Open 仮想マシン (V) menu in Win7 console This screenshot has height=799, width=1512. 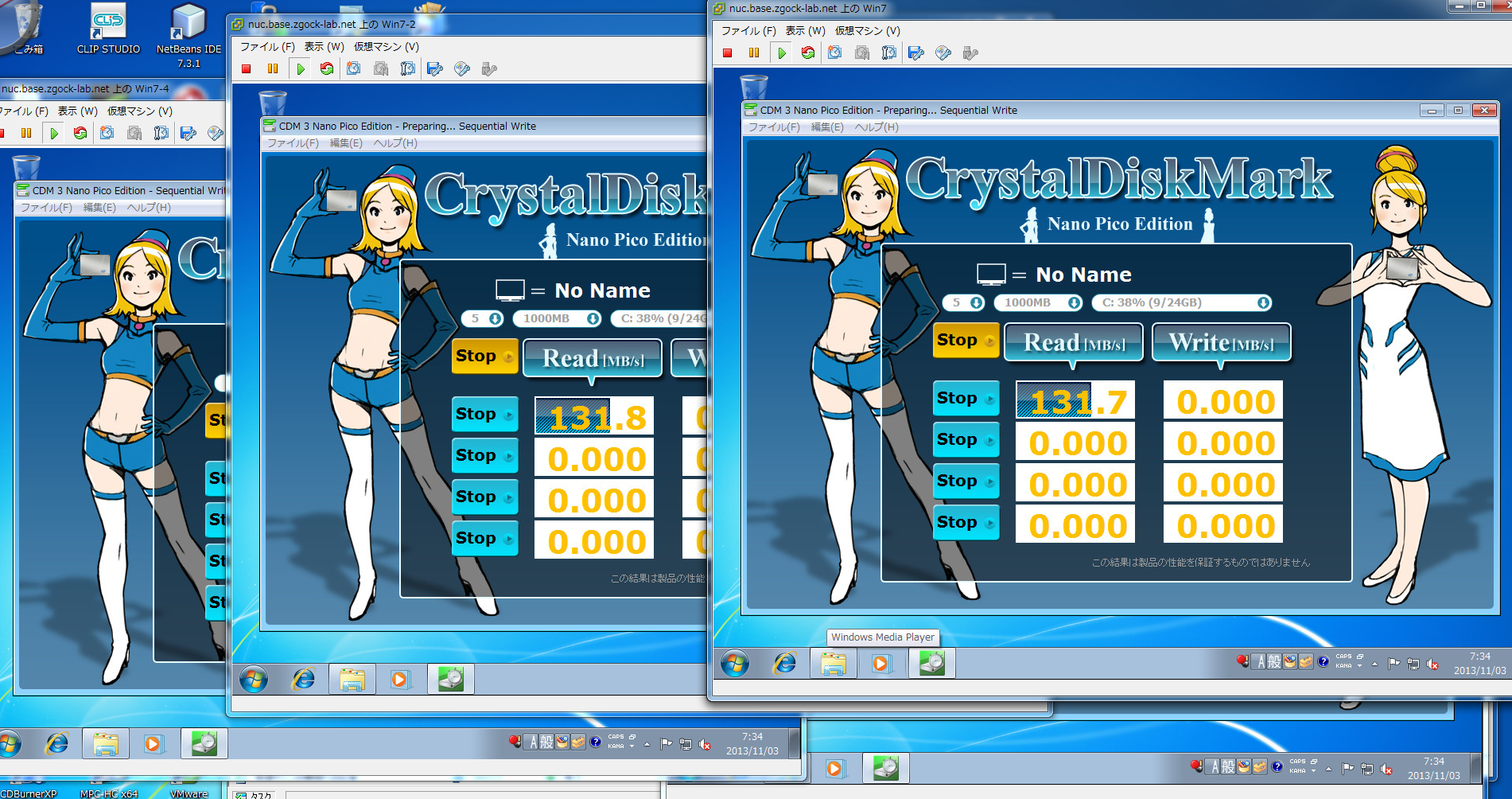click(x=867, y=30)
